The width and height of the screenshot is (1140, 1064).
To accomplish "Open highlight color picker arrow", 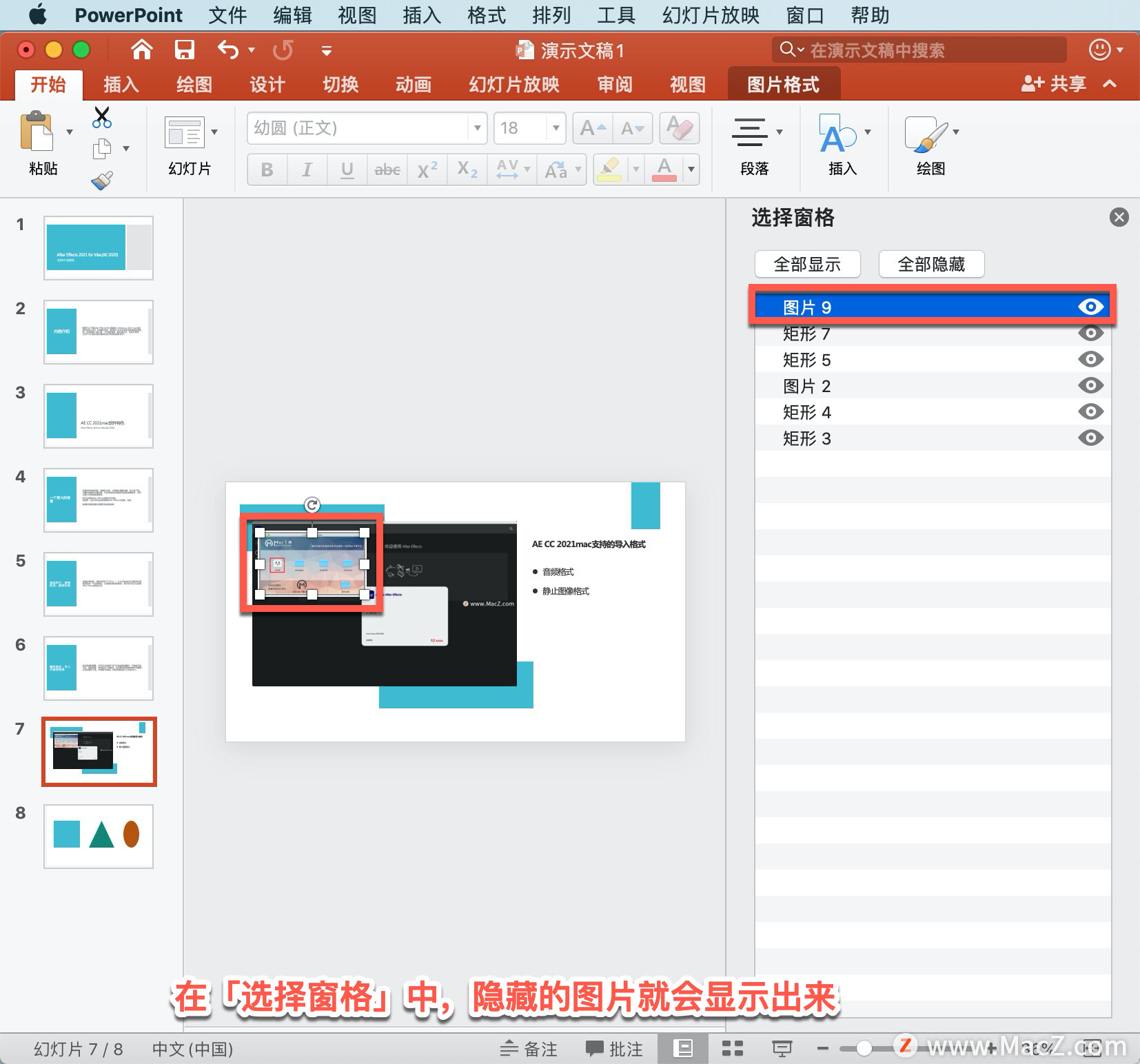I will [x=635, y=170].
